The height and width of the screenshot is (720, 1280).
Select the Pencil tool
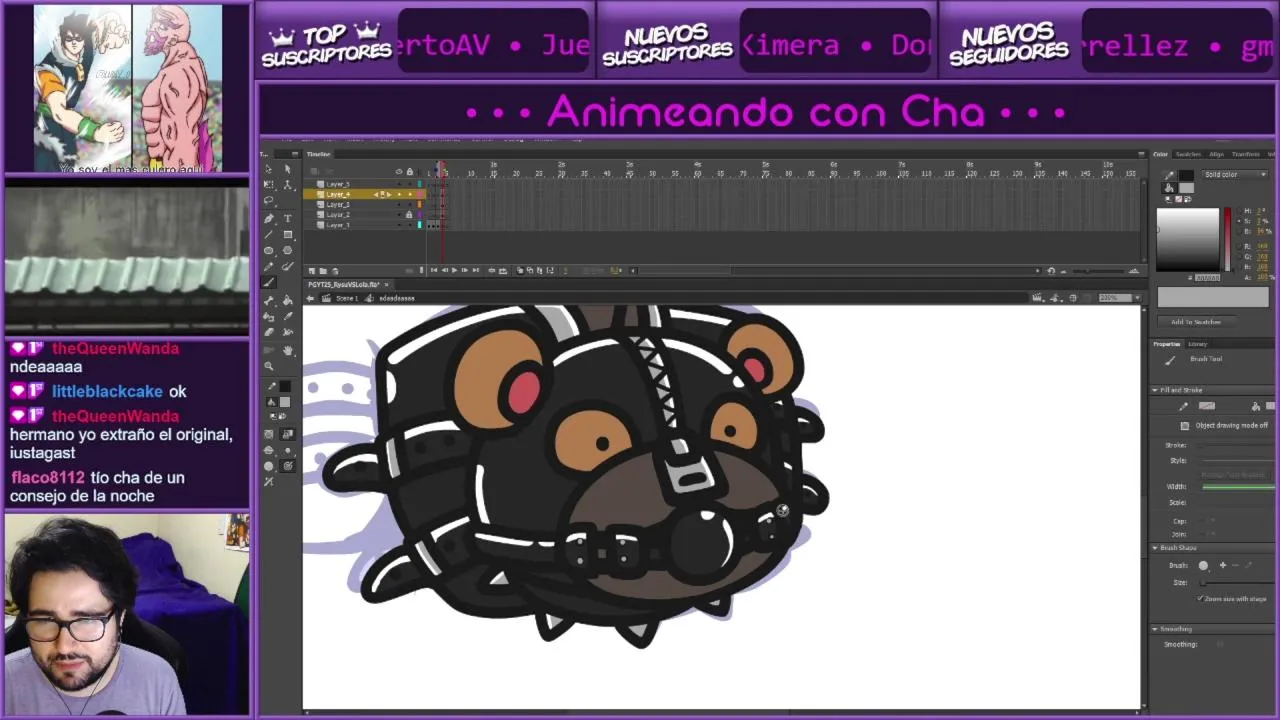(268, 266)
